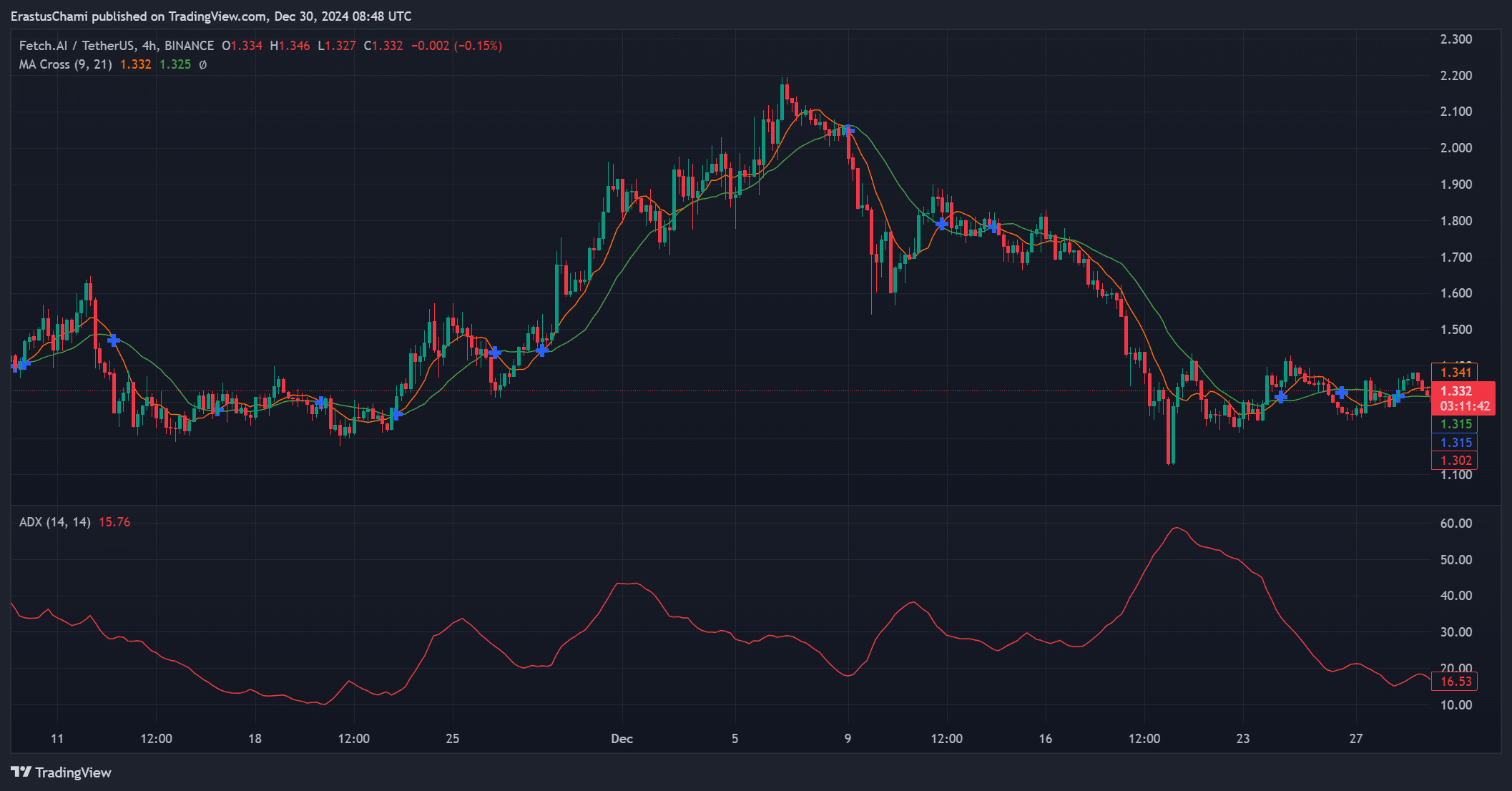Click the blue cross marker at the chart's far left edge
Screen dimensions: 1512x791
coord(19,365)
